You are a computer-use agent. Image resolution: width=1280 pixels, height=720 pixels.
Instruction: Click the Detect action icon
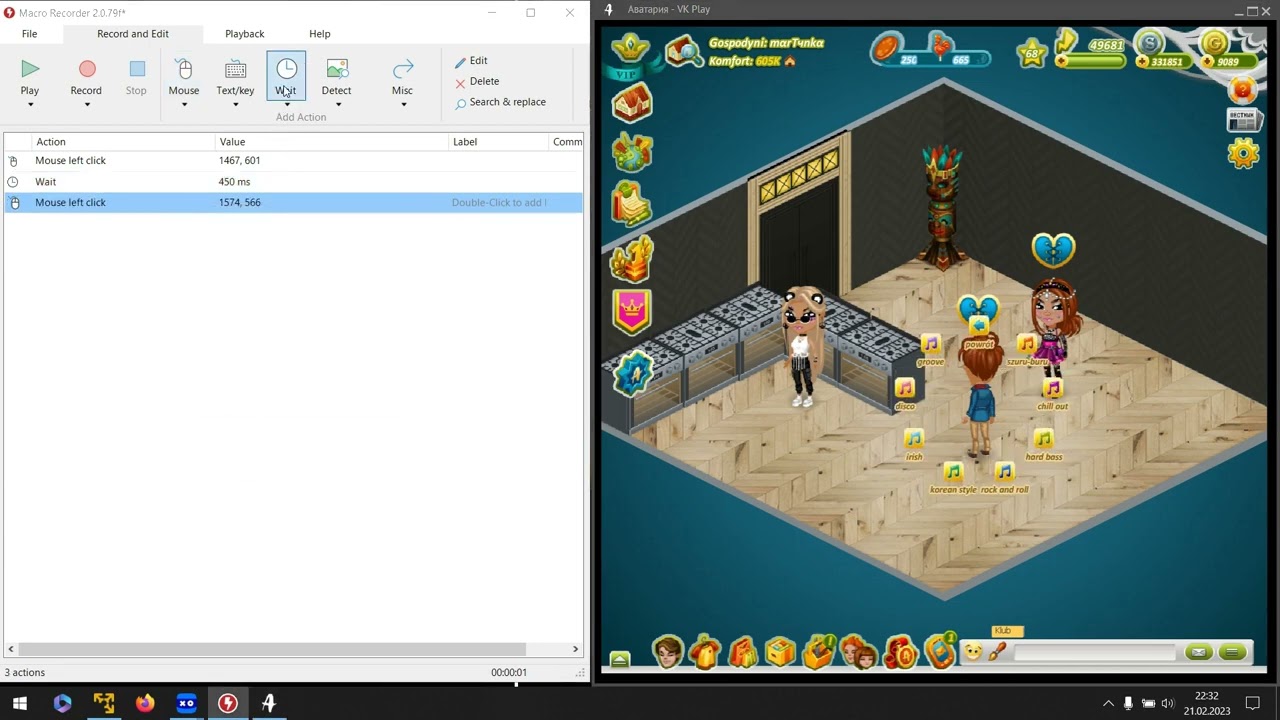pyautogui.click(x=337, y=69)
